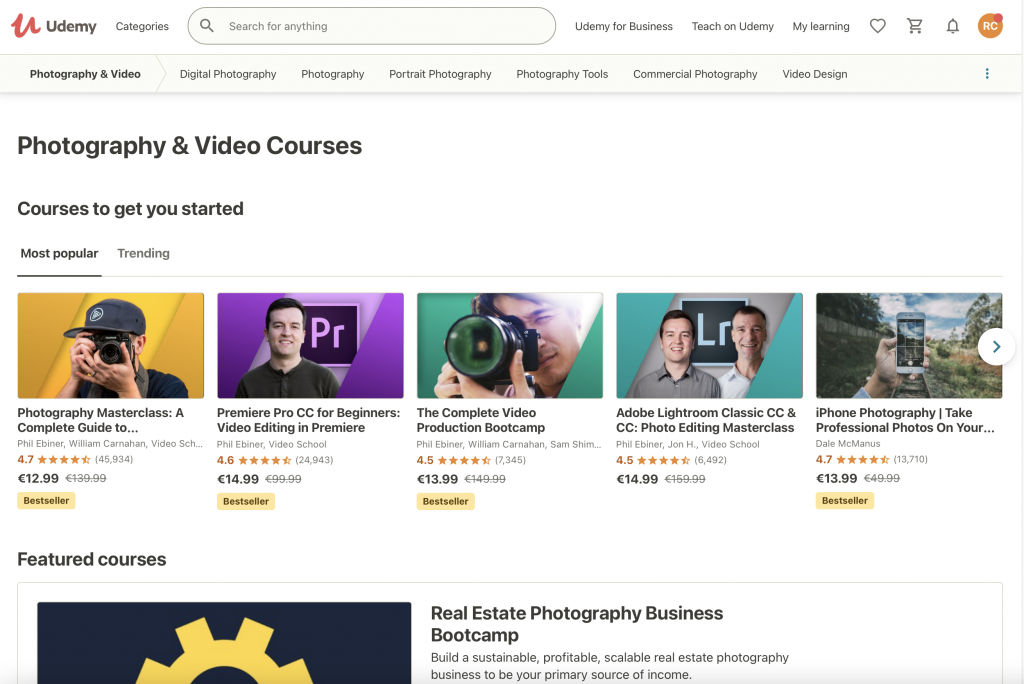Open Complete Video Production Bootcamp thumbnail
This screenshot has width=1024, height=684.
pyautogui.click(x=510, y=346)
